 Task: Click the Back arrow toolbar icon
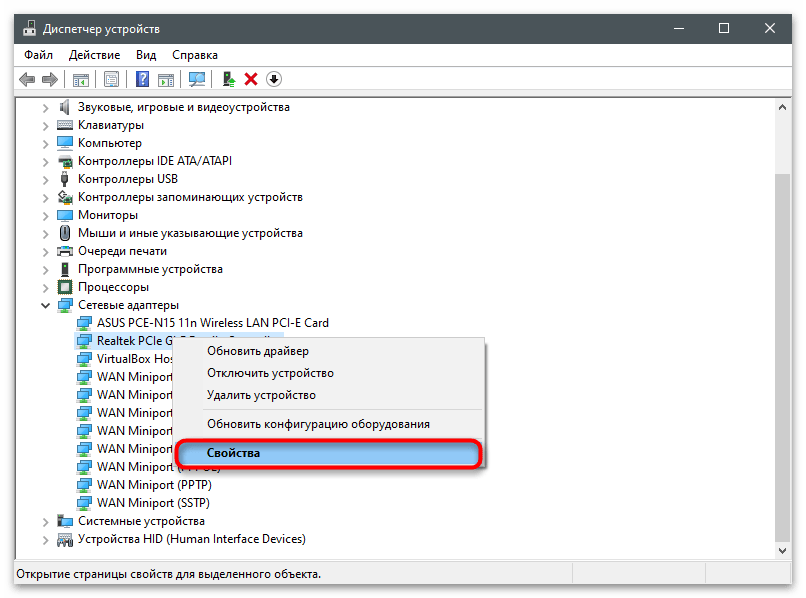pos(27,79)
